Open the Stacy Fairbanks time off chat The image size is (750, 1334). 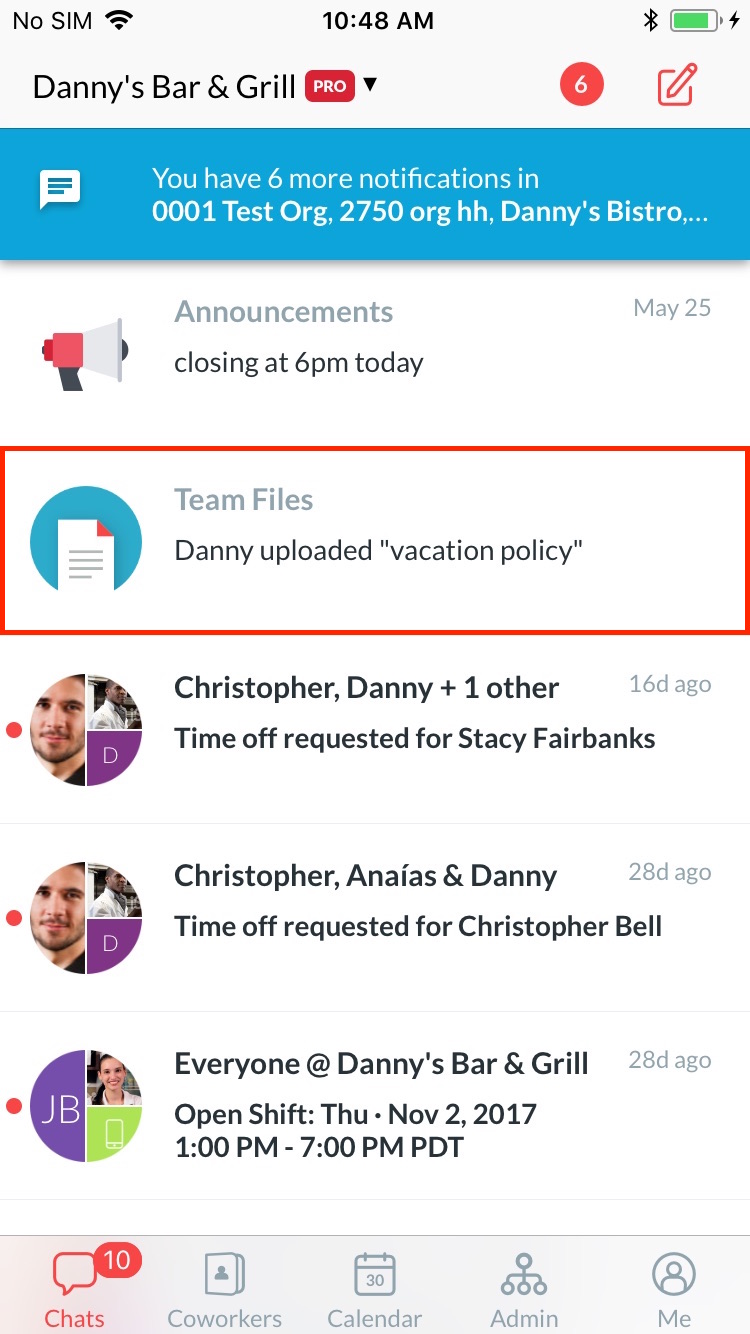(375, 730)
